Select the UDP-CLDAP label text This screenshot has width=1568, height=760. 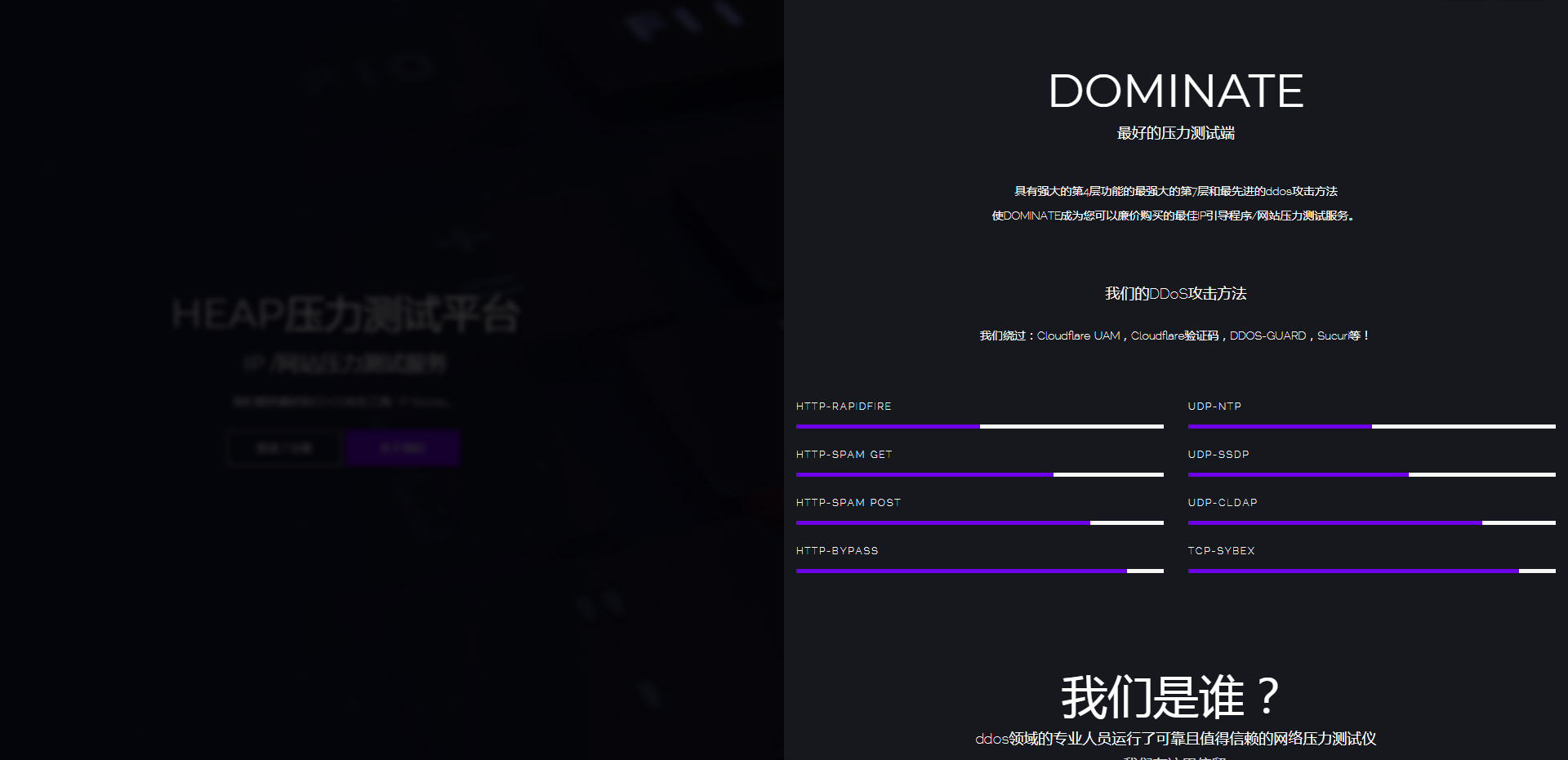coord(1223,503)
